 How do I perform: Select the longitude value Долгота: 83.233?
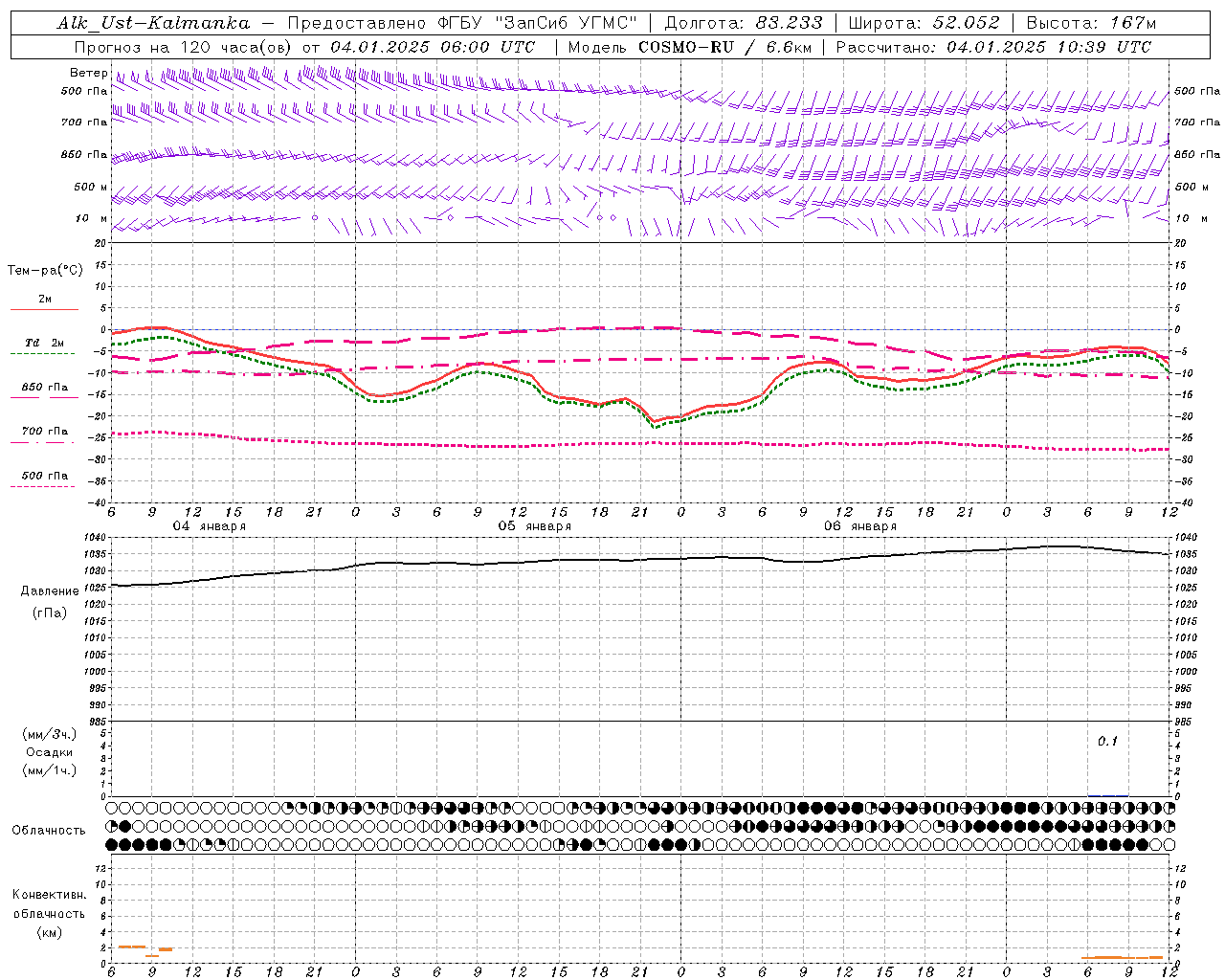pos(744,23)
